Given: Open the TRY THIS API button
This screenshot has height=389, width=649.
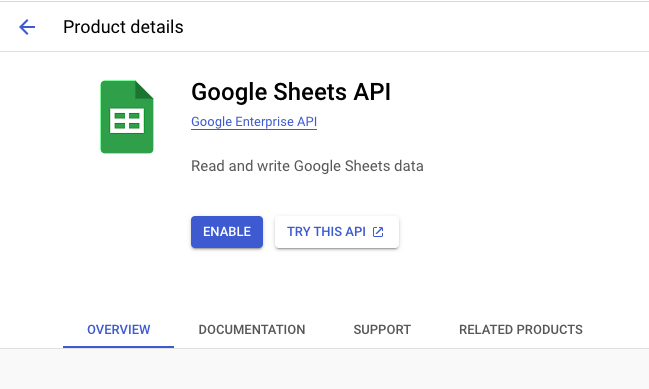Looking at the screenshot, I should [x=337, y=232].
